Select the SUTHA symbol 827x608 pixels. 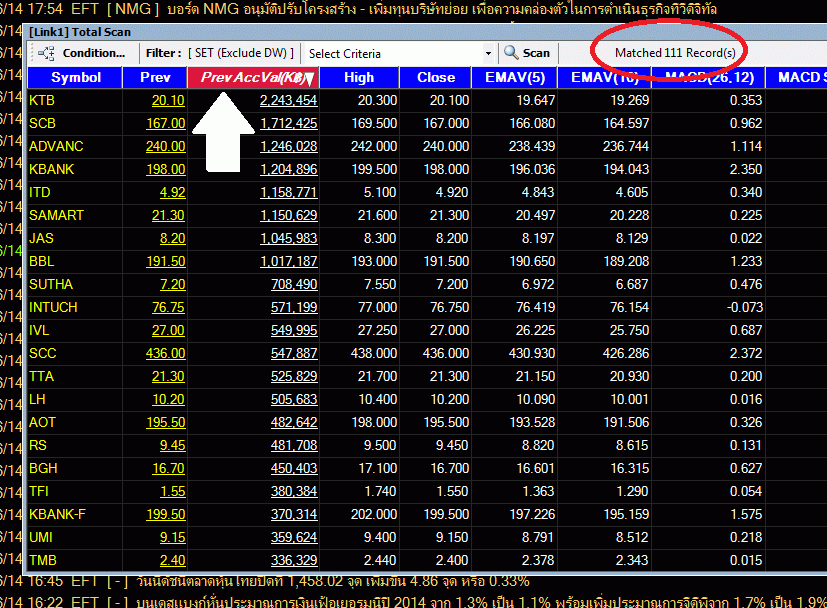click(51, 284)
